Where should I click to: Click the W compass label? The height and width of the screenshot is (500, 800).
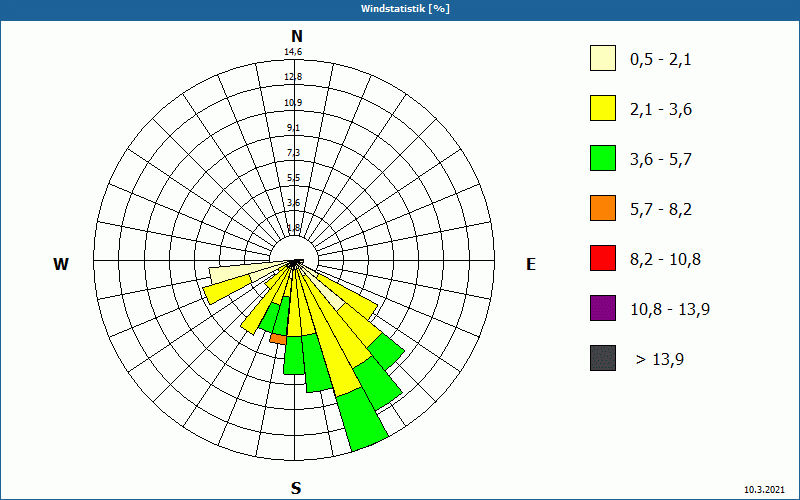tap(61, 264)
